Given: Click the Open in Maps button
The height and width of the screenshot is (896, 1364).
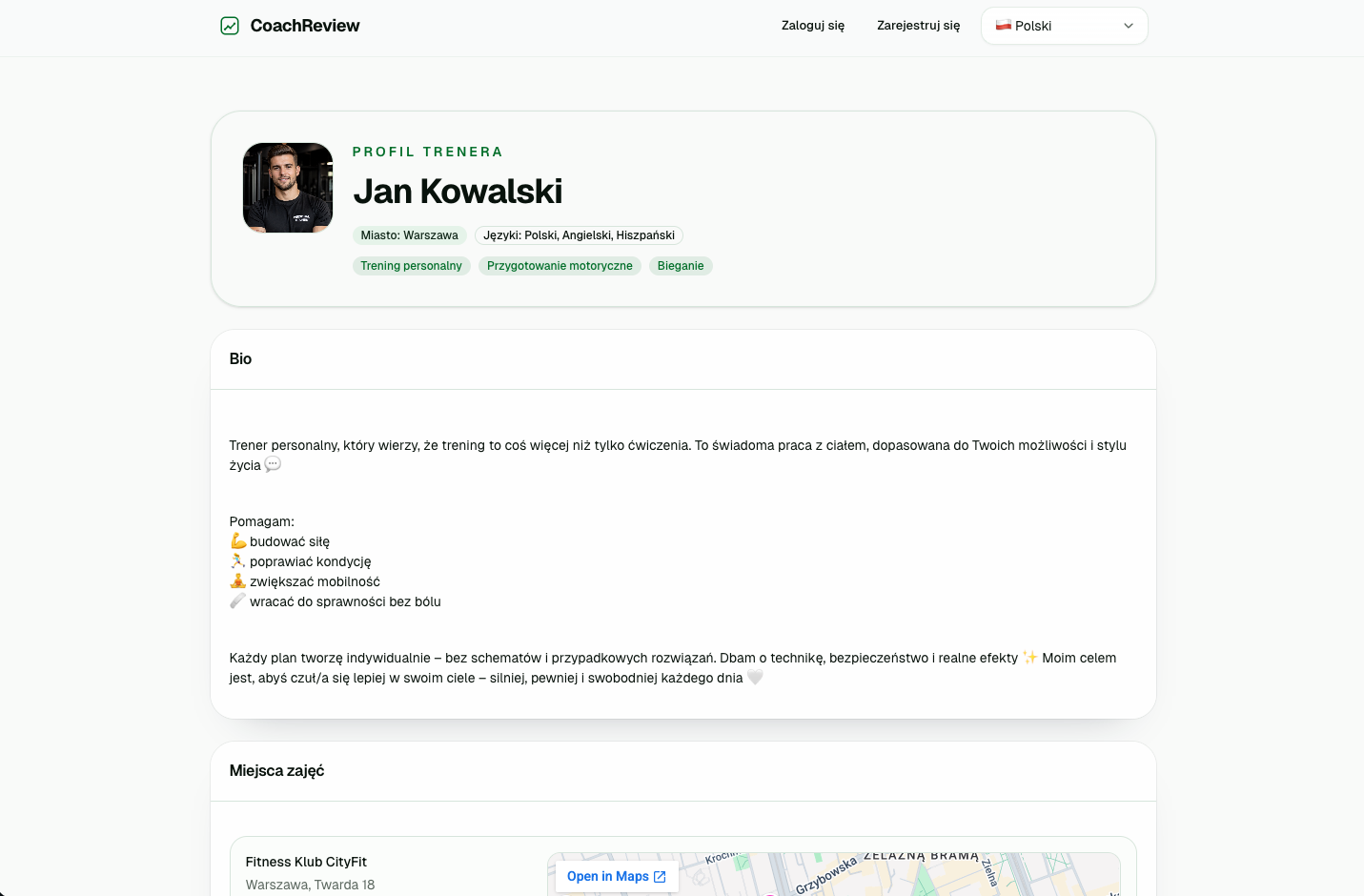Looking at the screenshot, I should 617,876.
